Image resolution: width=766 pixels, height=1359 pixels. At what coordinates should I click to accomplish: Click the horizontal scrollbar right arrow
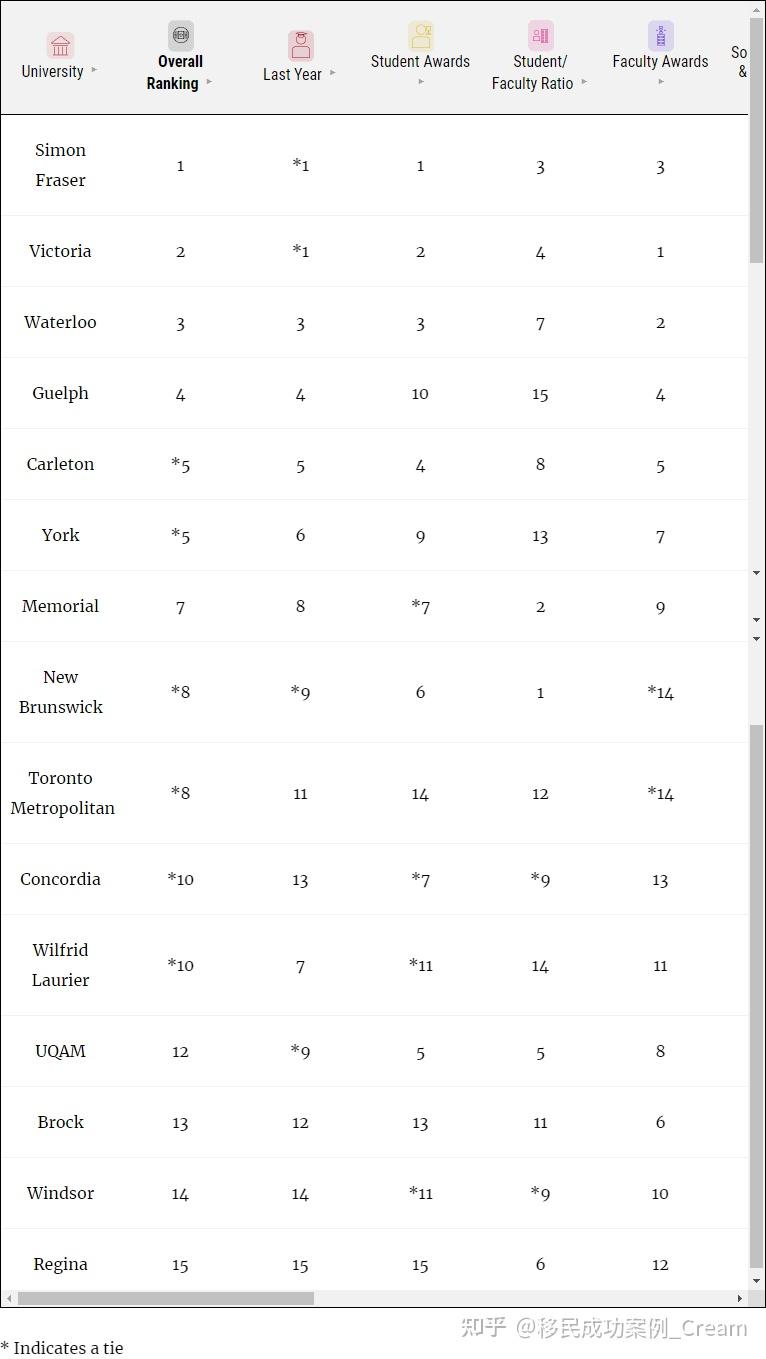740,1298
